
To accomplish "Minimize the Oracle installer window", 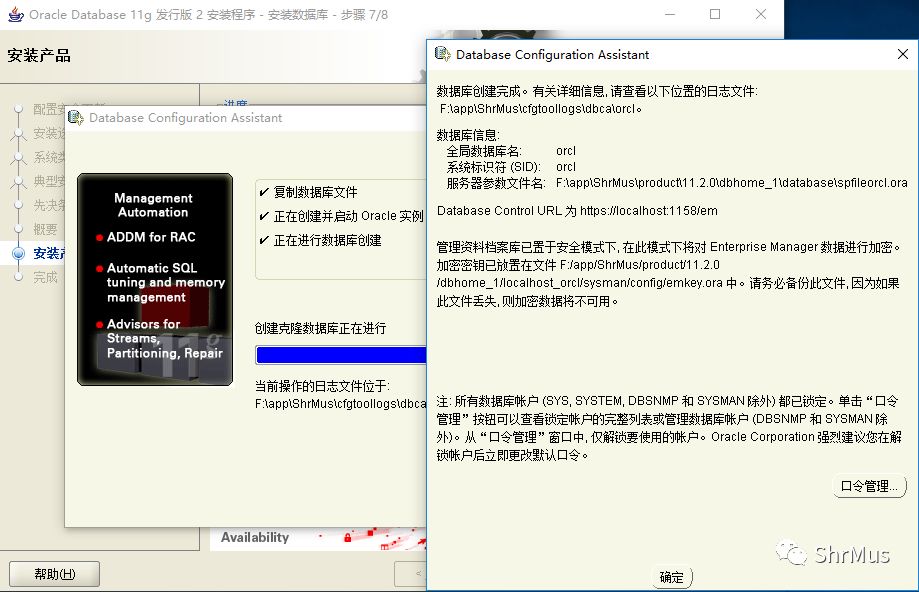I will (x=670, y=14).
